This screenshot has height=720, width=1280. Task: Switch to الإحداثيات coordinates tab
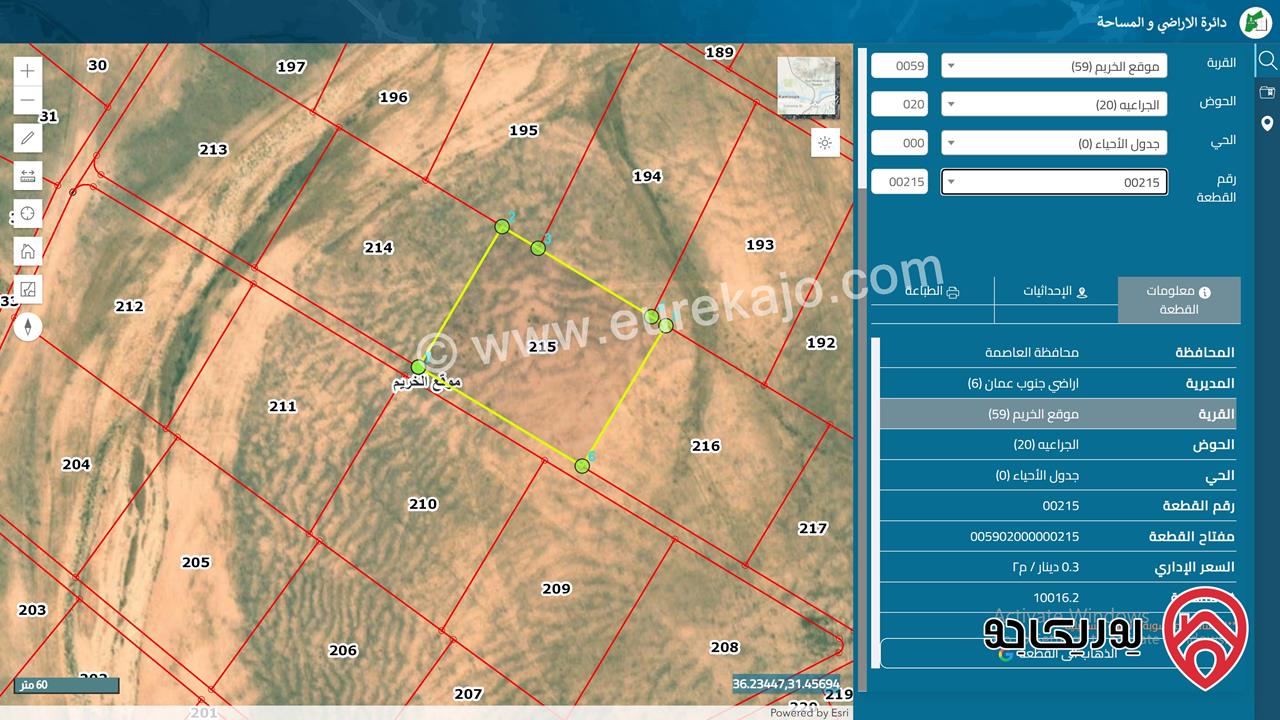(x=1055, y=291)
